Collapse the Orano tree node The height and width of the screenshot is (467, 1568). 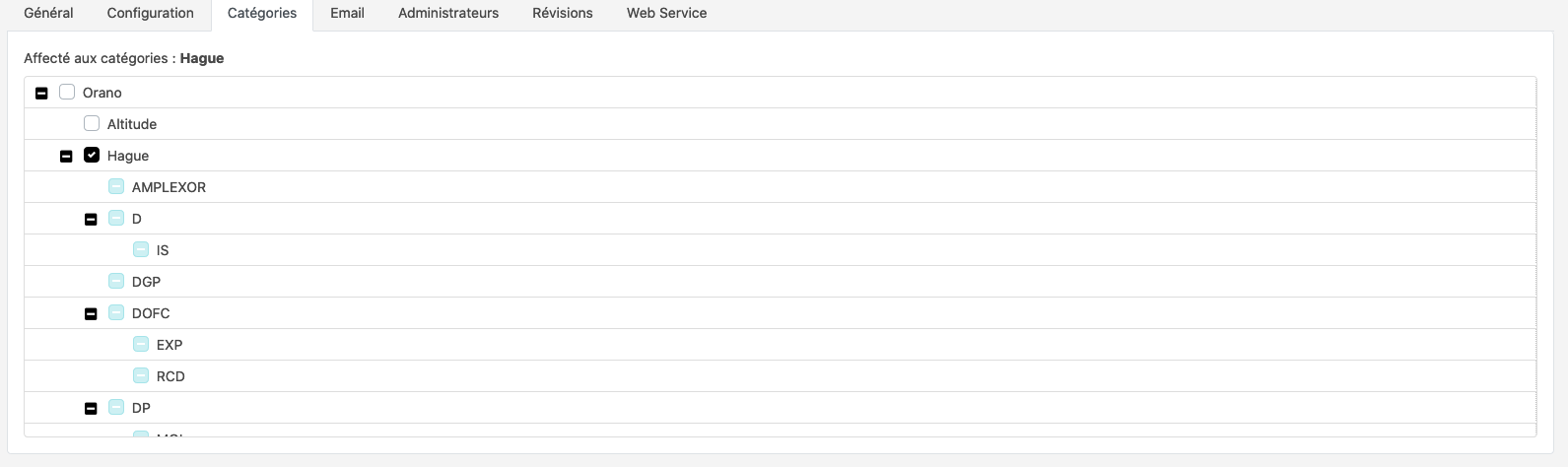pyautogui.click(x=41, y=94)
